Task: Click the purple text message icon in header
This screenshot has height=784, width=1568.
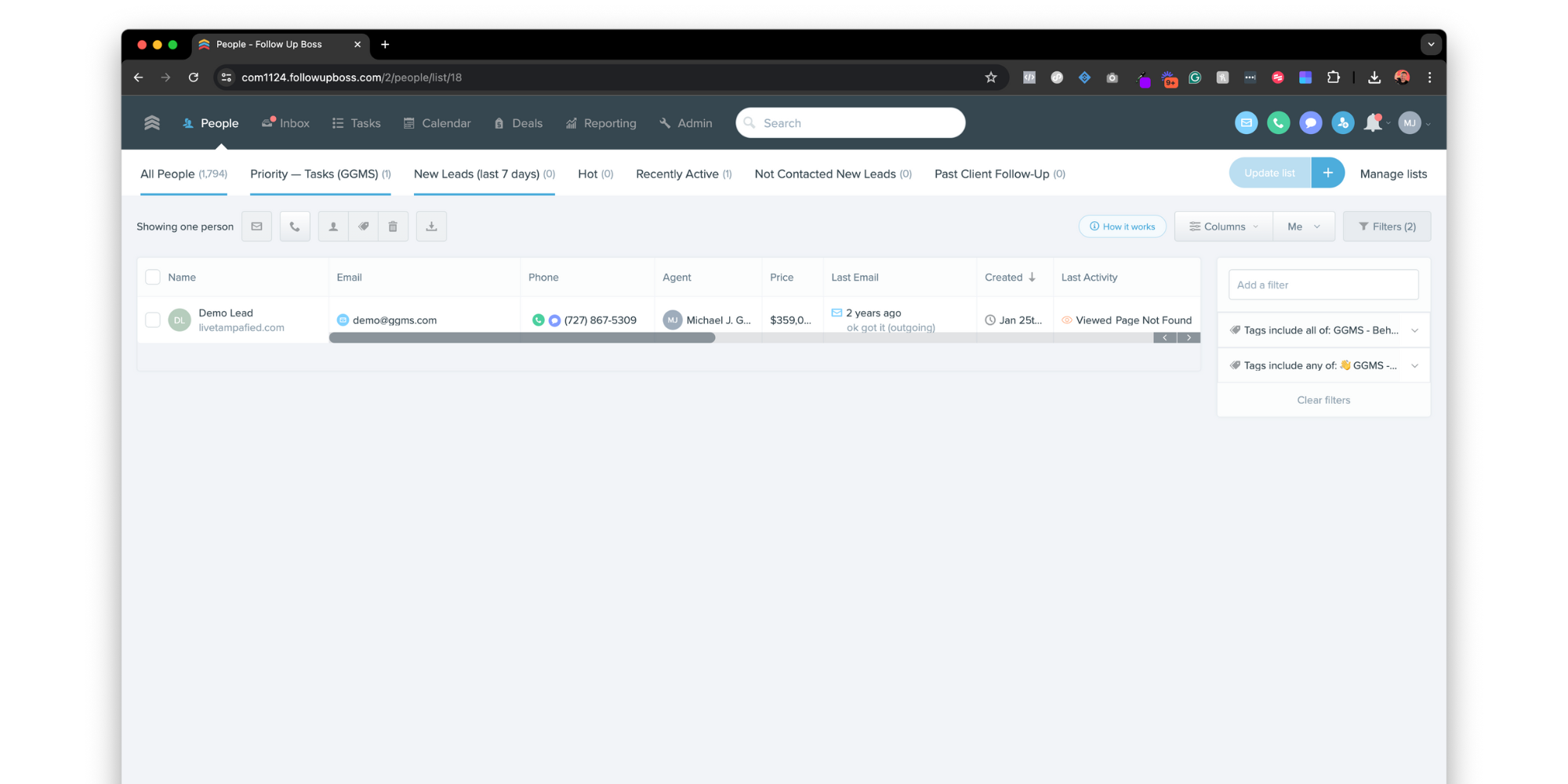Action: point(1311,123)
